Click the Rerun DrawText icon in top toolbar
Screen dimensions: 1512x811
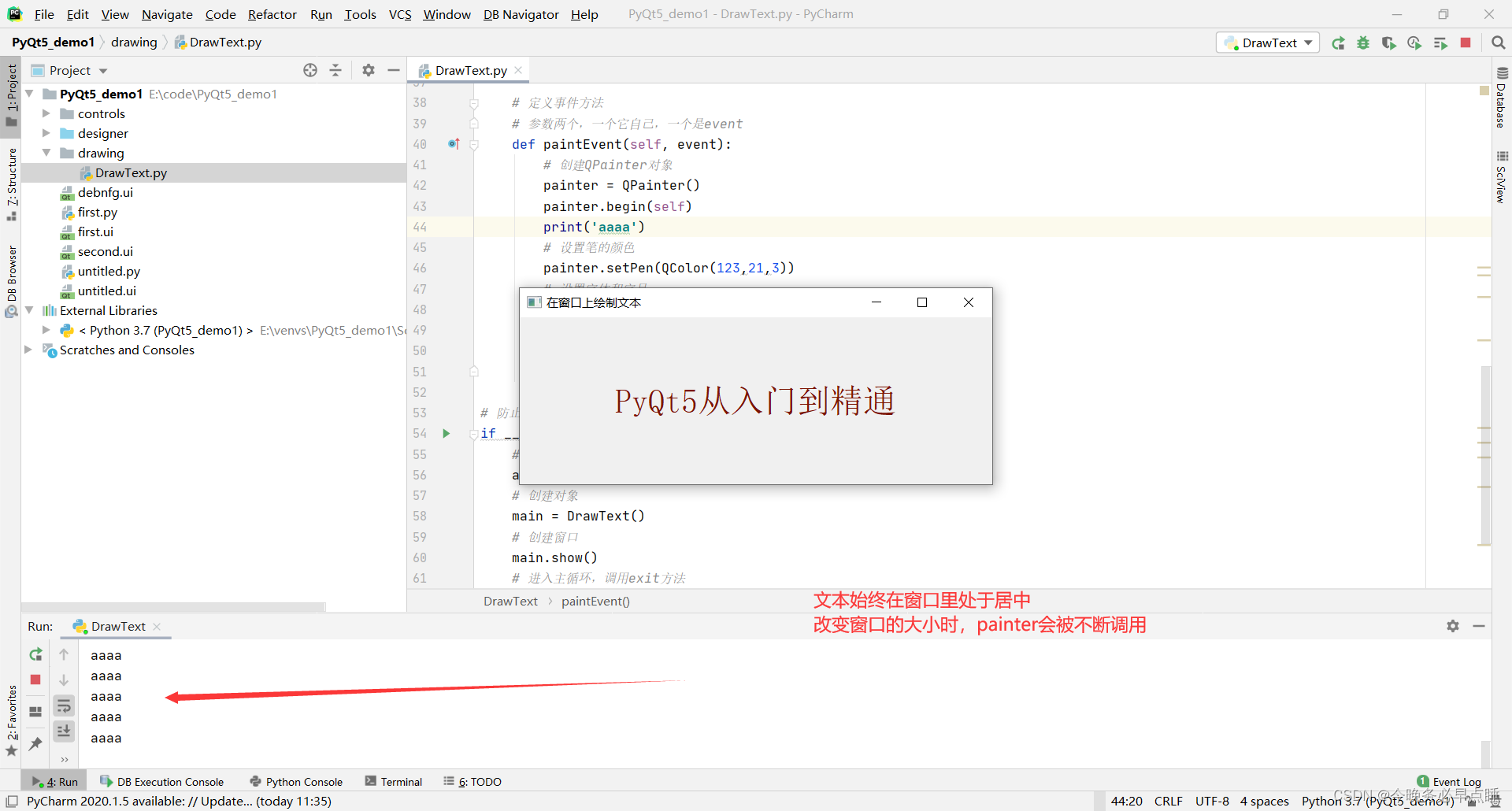click(1338, 43)
